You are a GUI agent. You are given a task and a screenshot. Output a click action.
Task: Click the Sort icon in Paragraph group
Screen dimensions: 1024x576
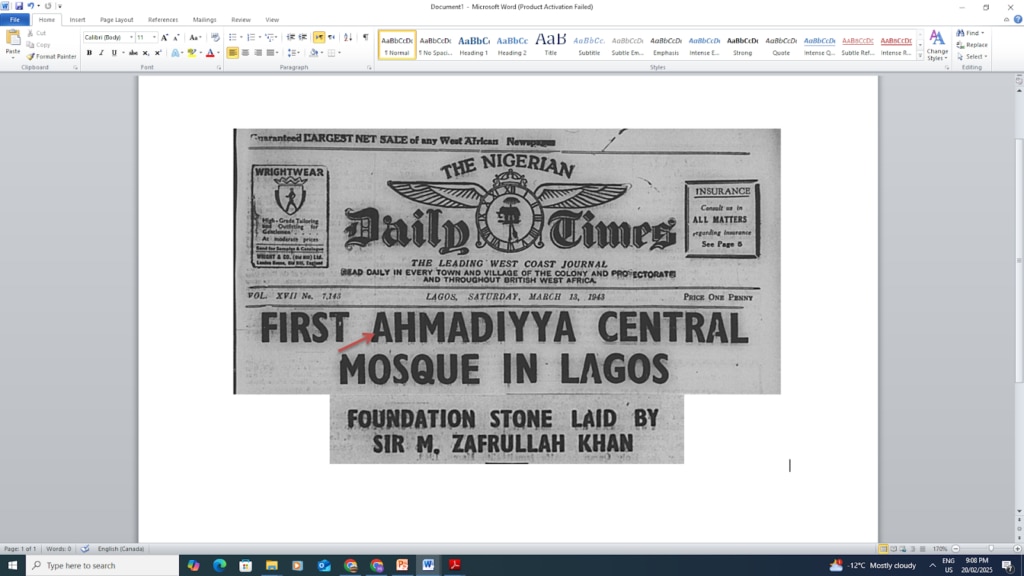pyautogui.click(x=348, y=37)
